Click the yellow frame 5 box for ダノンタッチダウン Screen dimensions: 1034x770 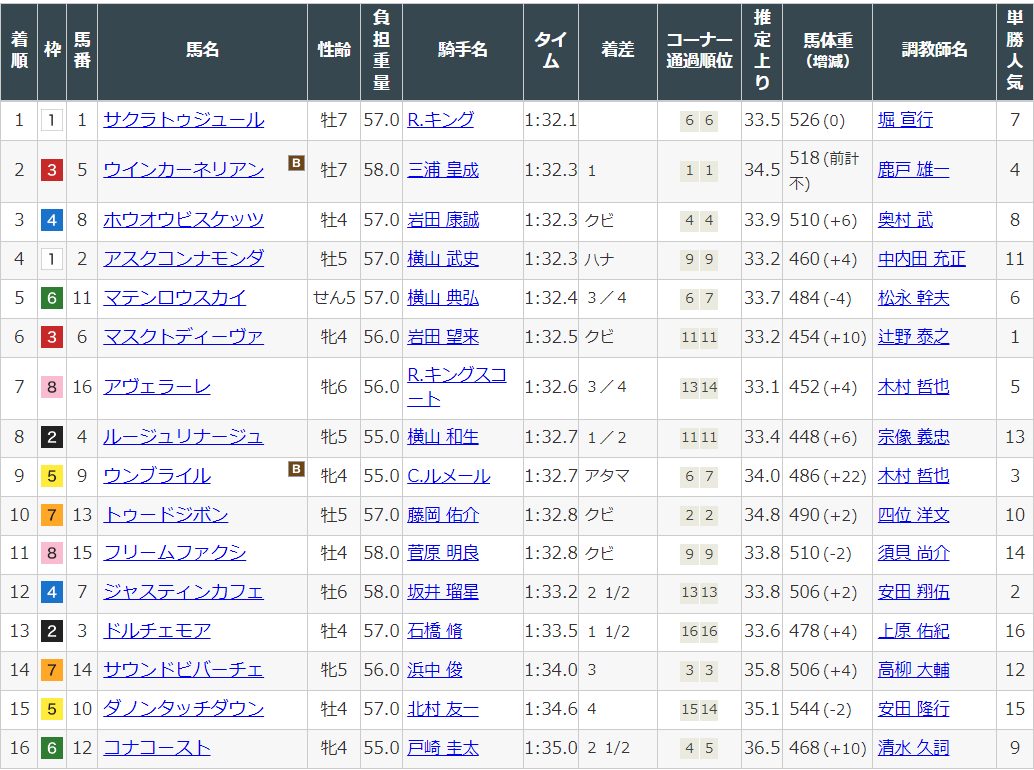[52, 709]
